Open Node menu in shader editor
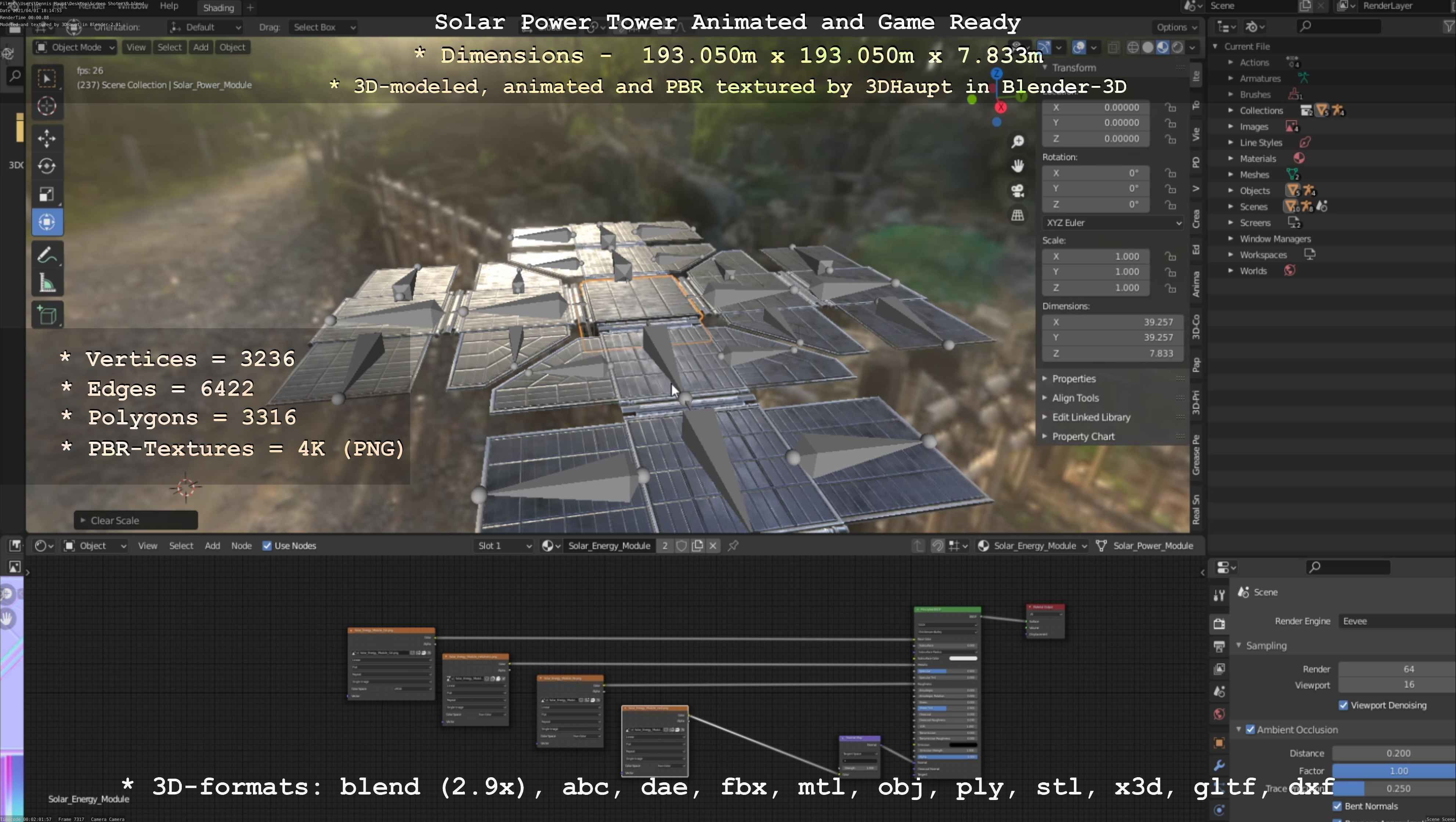The image size is (1456, 822). [241, 546]
